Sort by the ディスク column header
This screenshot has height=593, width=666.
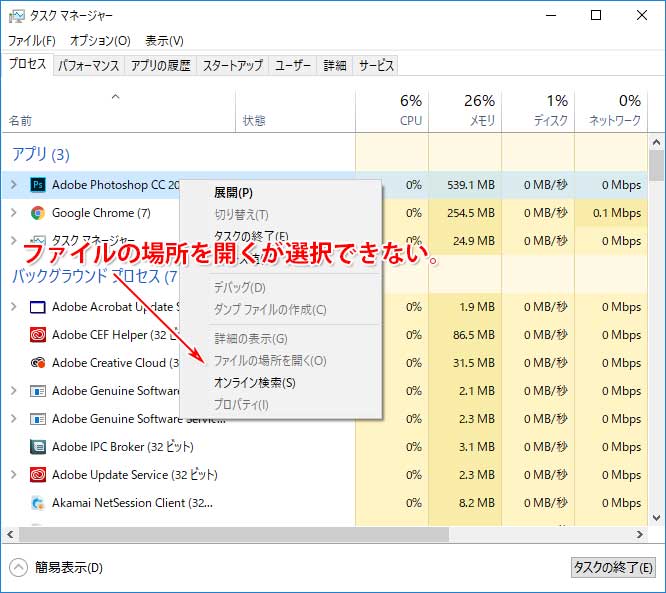538,111
